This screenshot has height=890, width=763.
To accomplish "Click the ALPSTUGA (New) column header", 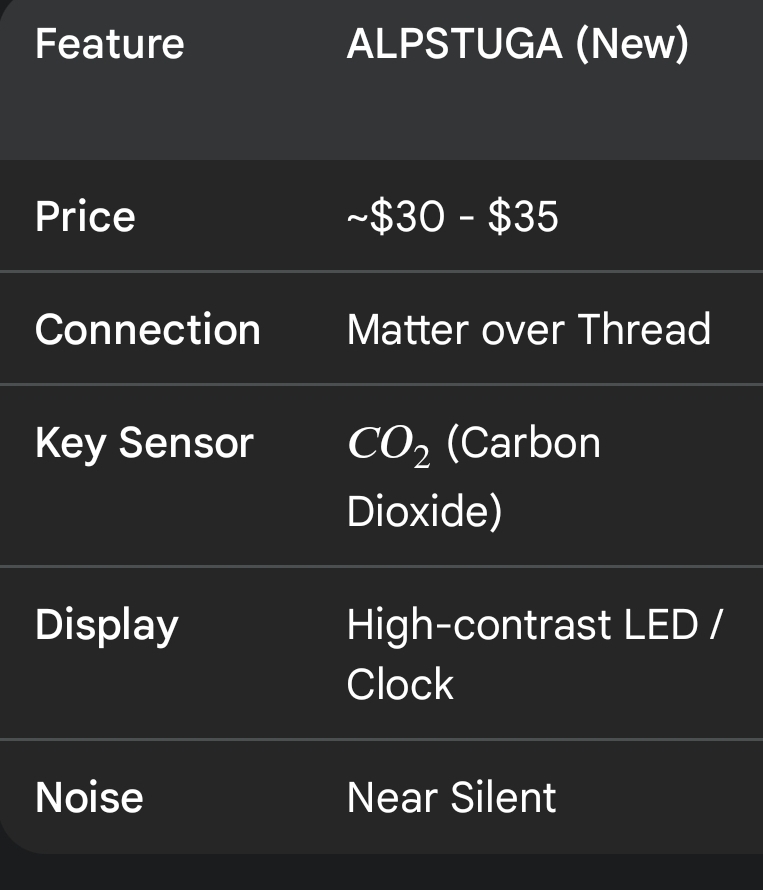I will (x=517, y=44).
